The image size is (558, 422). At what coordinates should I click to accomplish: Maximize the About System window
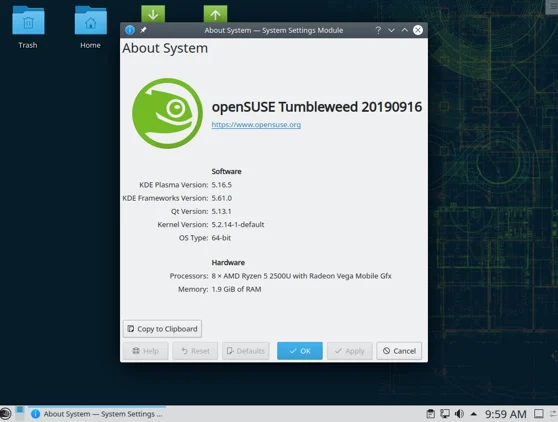405,30
